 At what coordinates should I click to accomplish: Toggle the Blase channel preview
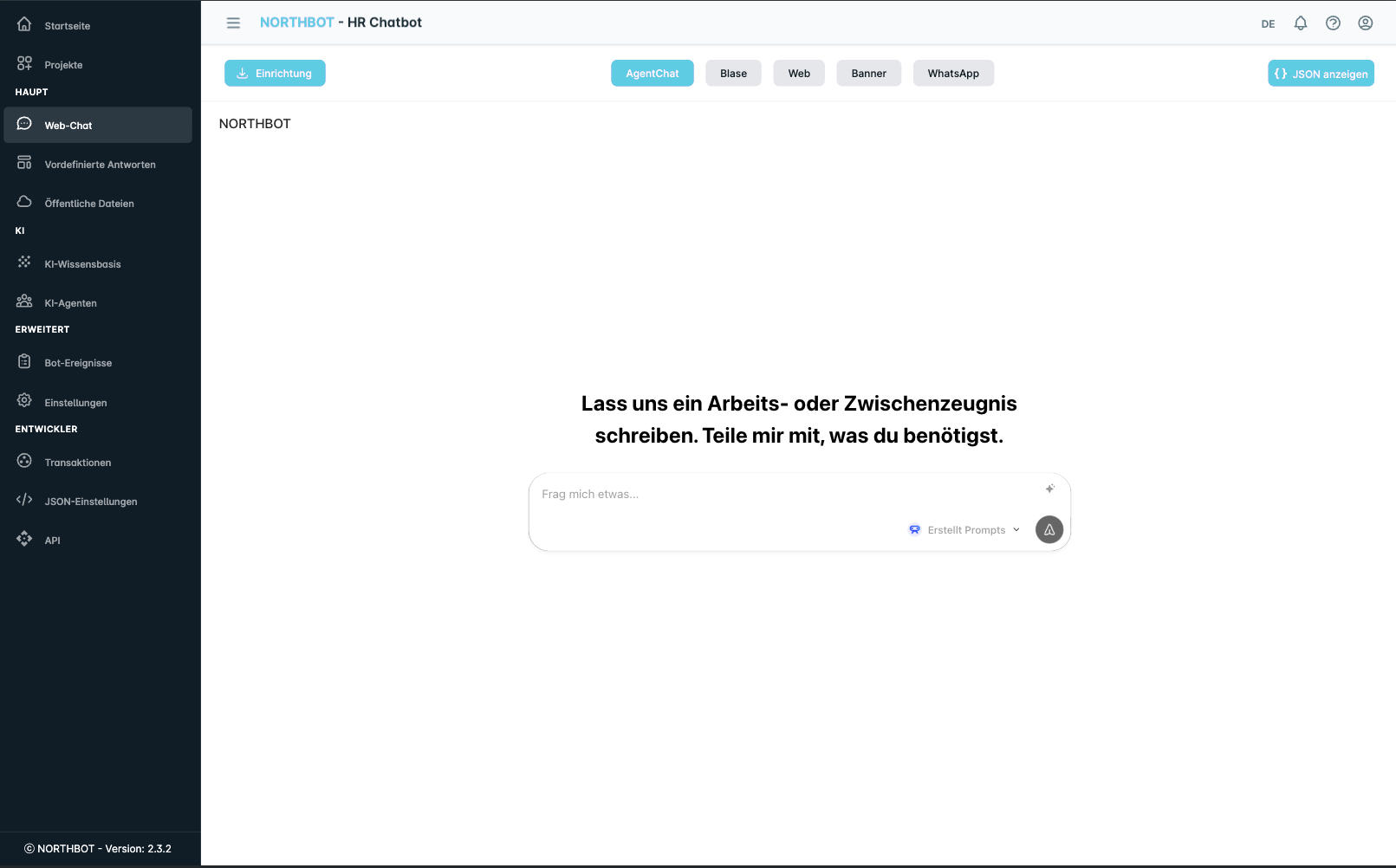pyautogui.click(x=732, y=73)
